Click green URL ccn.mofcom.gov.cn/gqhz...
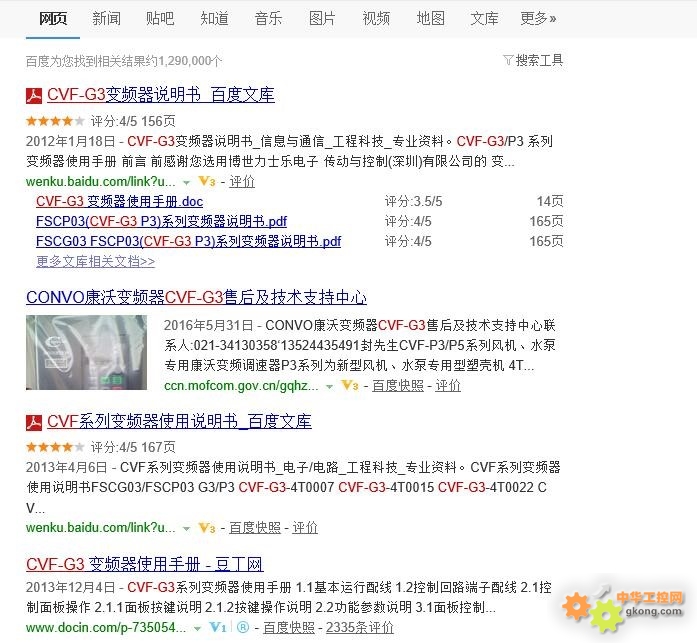697x643 pixels. tap(241, 385)
